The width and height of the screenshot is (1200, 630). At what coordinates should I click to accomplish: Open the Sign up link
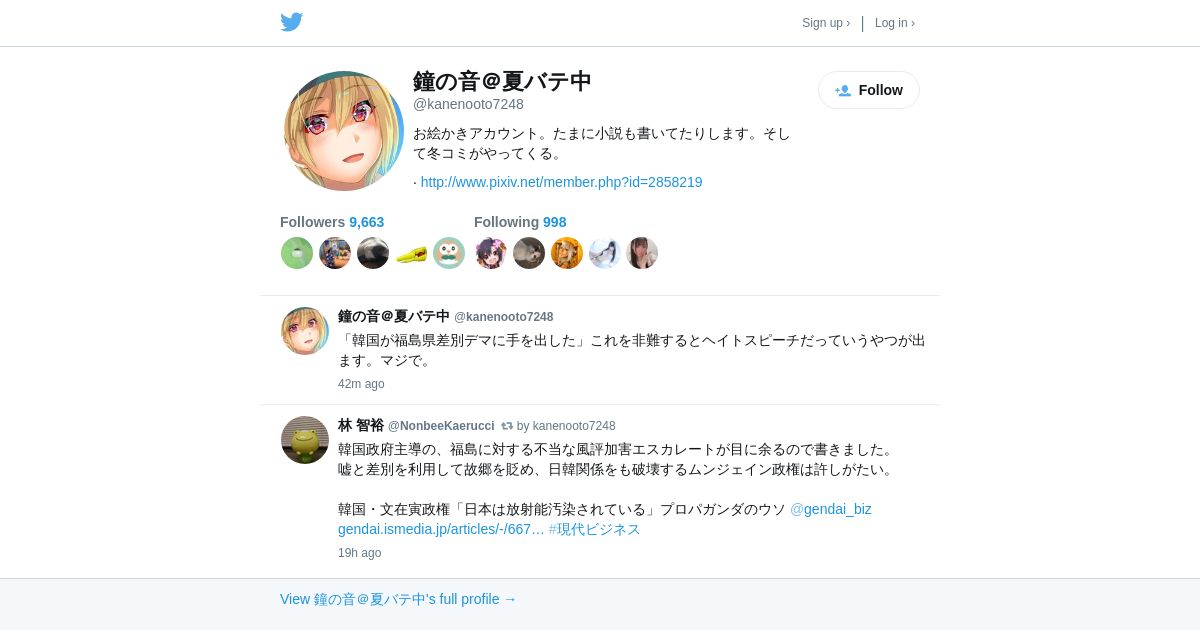(x=826, y=23)
